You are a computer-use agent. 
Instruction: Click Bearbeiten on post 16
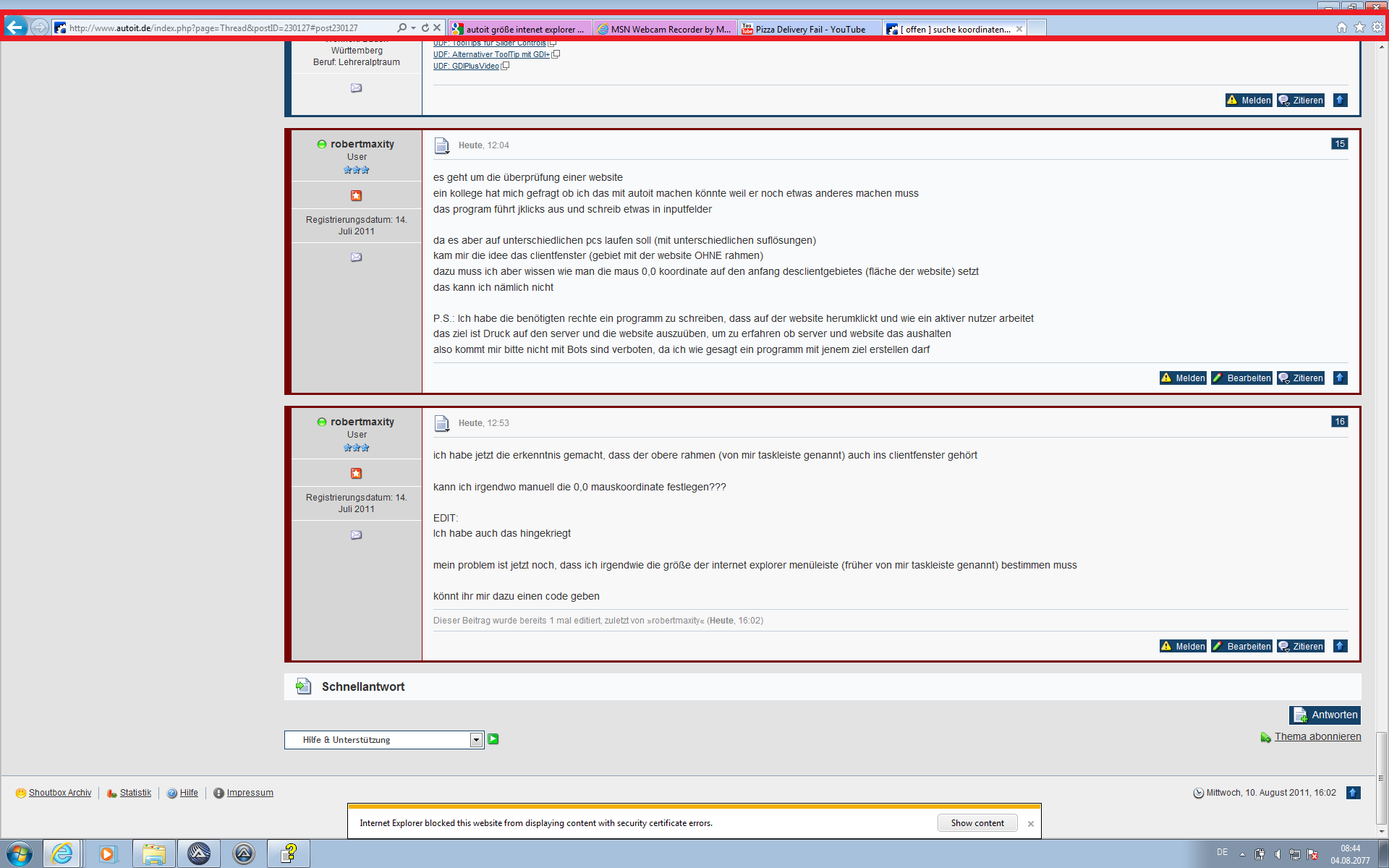1241,646
